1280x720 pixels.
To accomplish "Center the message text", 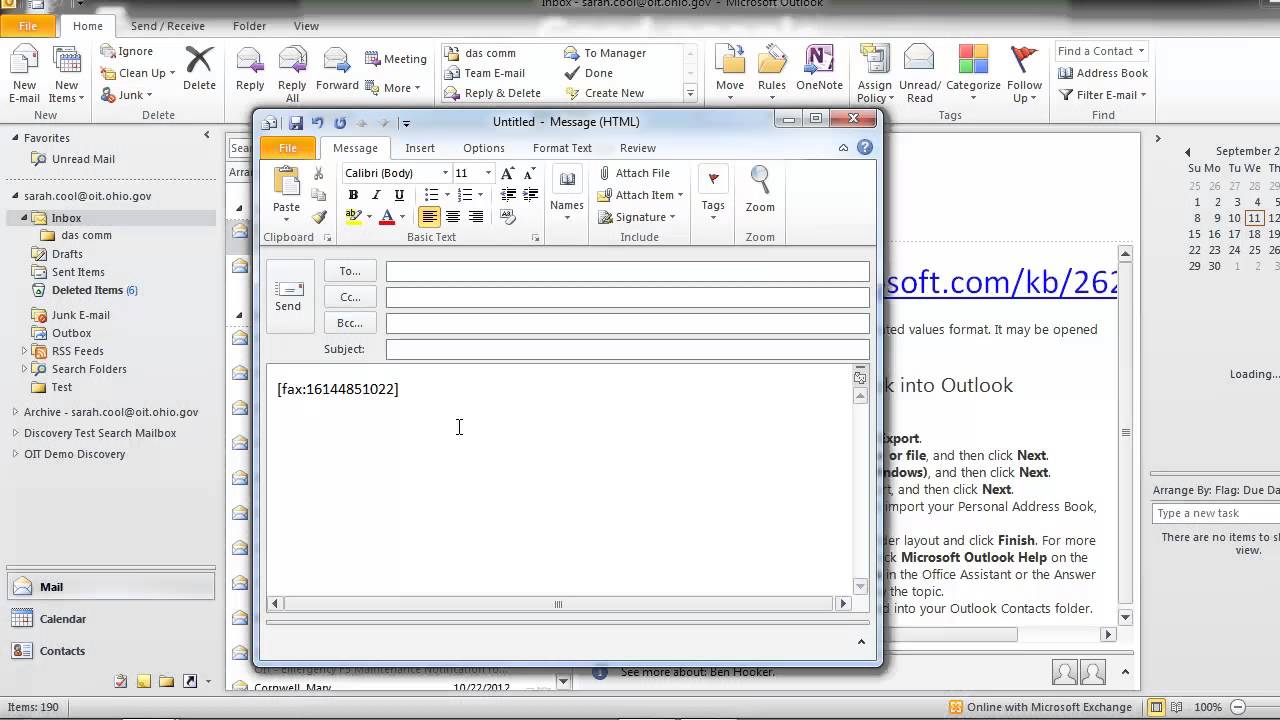I will coord(453,216).
